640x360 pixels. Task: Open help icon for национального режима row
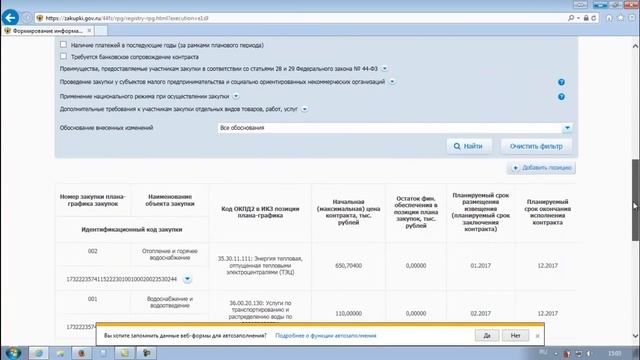click(561, 97)
